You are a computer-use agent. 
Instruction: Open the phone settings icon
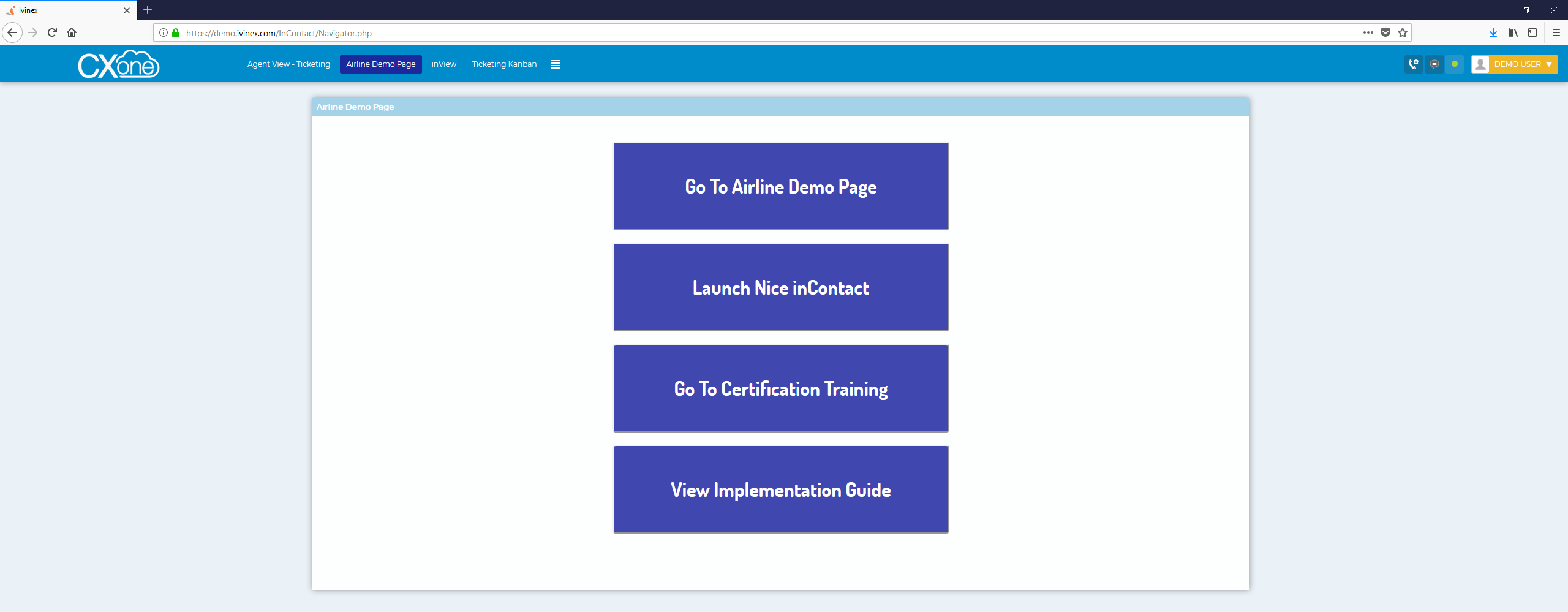pos(1413,64)
